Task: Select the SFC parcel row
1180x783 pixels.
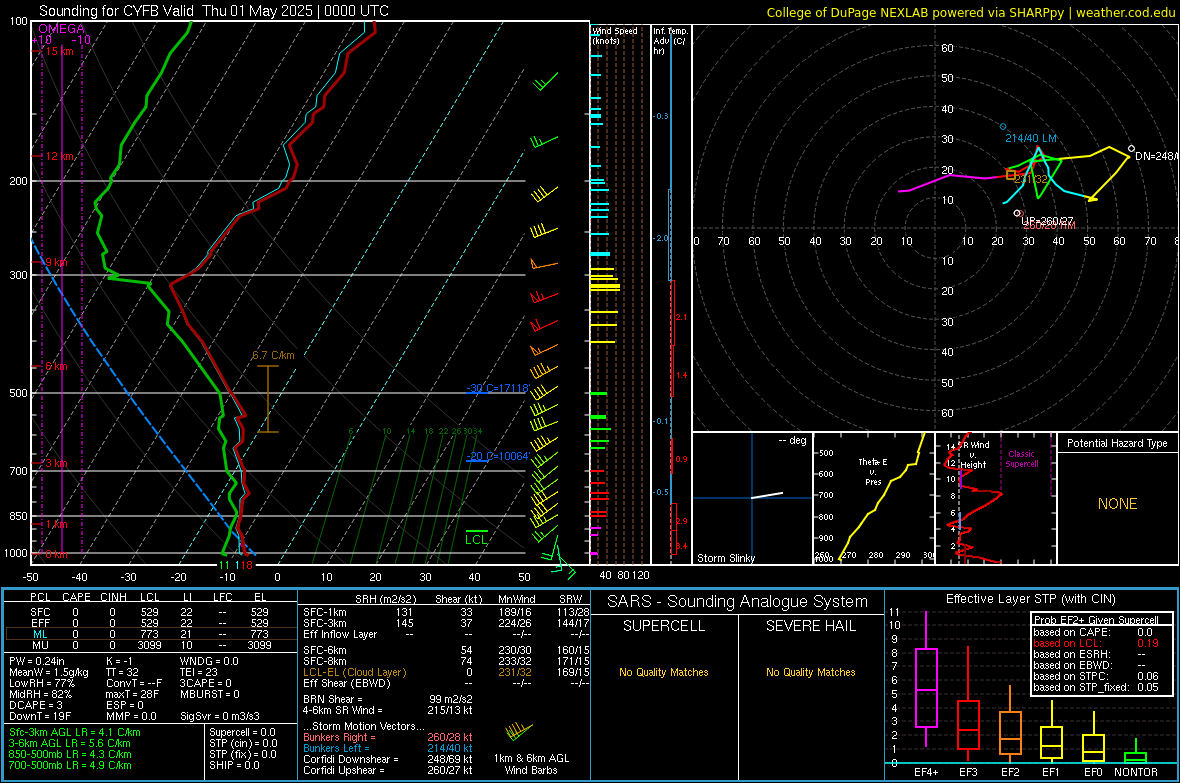Action: tap(151, 612)
